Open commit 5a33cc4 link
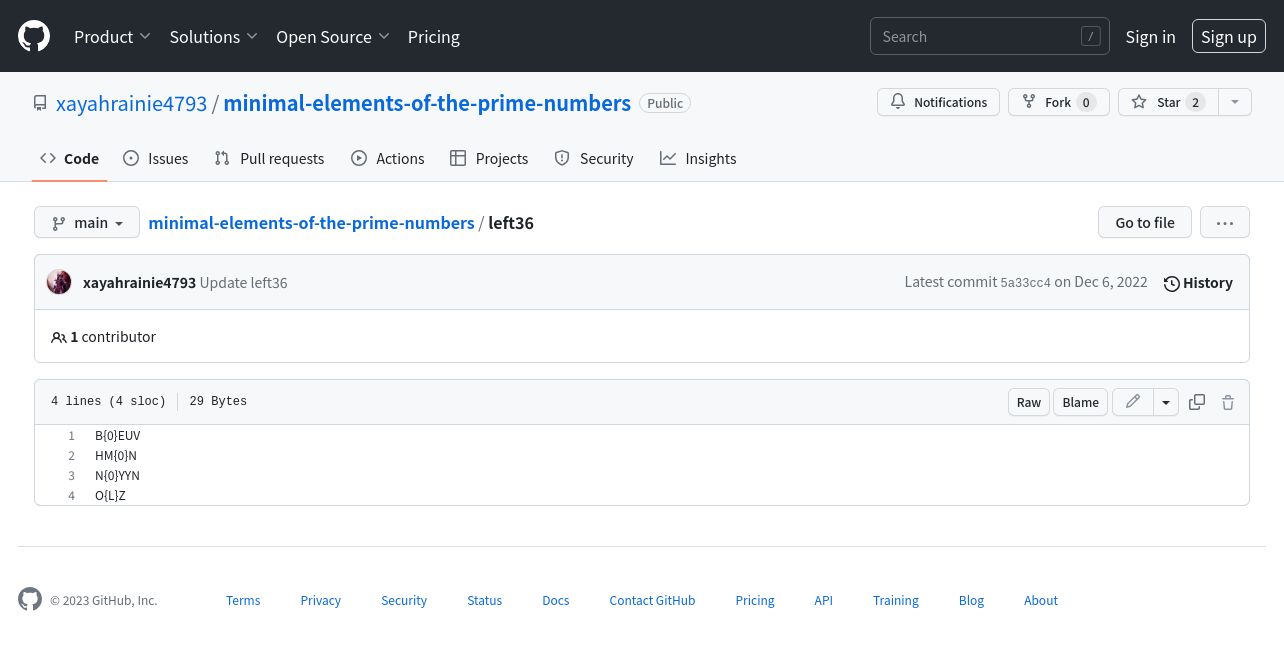This screenshot has height=660, width=1284. click(1025, 283)
